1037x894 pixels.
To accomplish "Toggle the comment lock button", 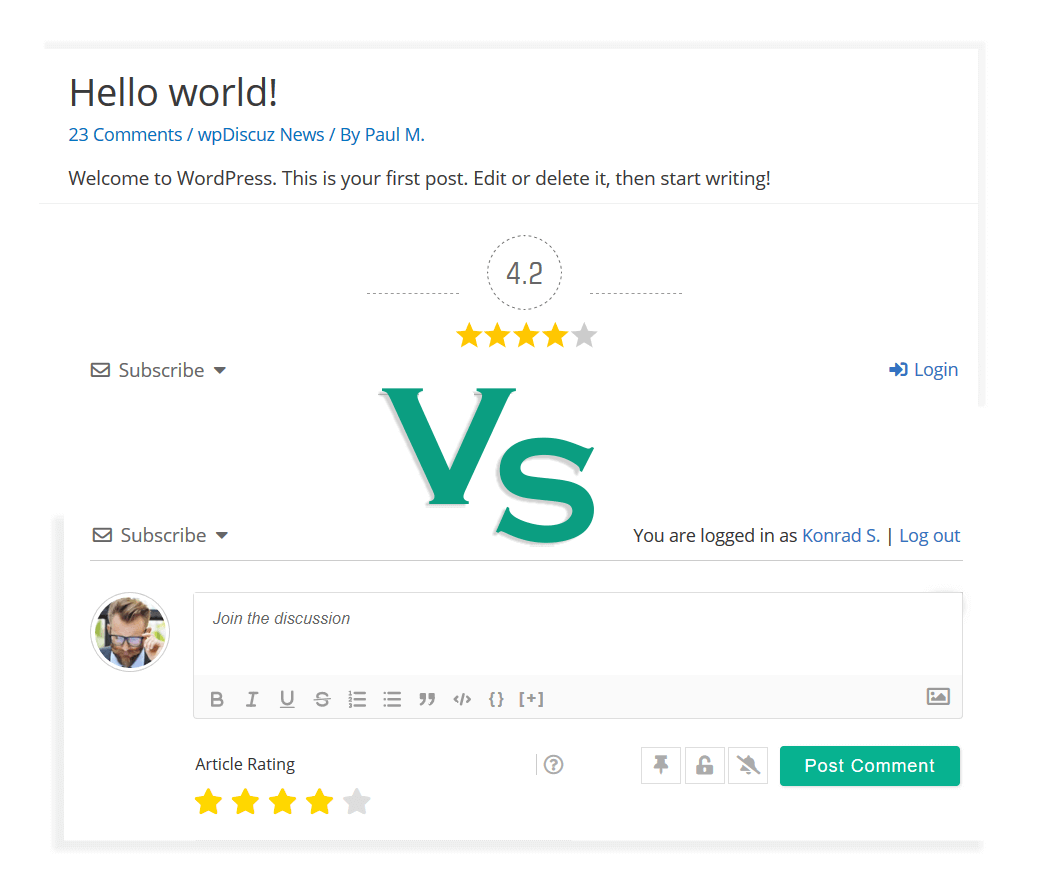I will 704,765.
